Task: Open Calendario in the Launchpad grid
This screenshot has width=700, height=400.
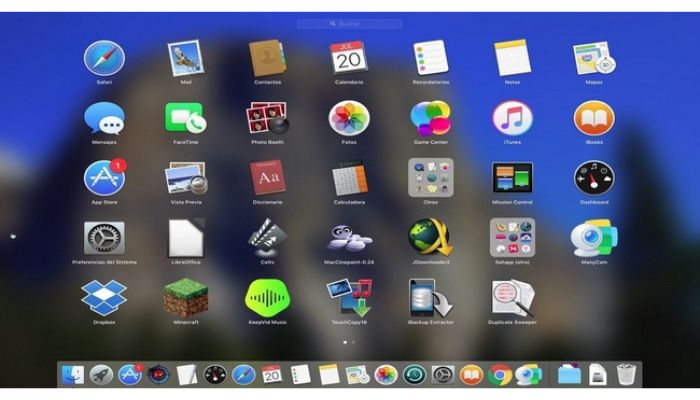Action: (349, 58)
